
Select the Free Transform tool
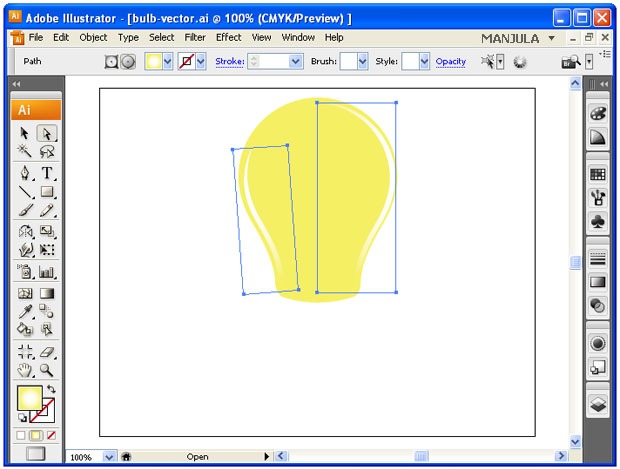click(47, 250)
